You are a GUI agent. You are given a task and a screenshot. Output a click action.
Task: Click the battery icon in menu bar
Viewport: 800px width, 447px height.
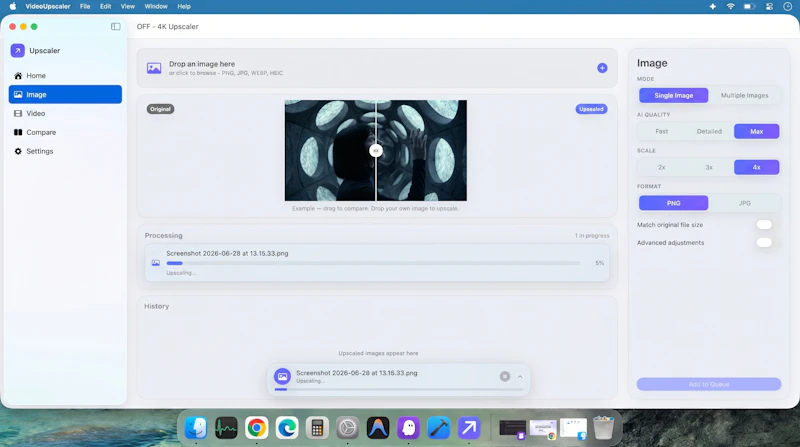click(x=749, y=7)
